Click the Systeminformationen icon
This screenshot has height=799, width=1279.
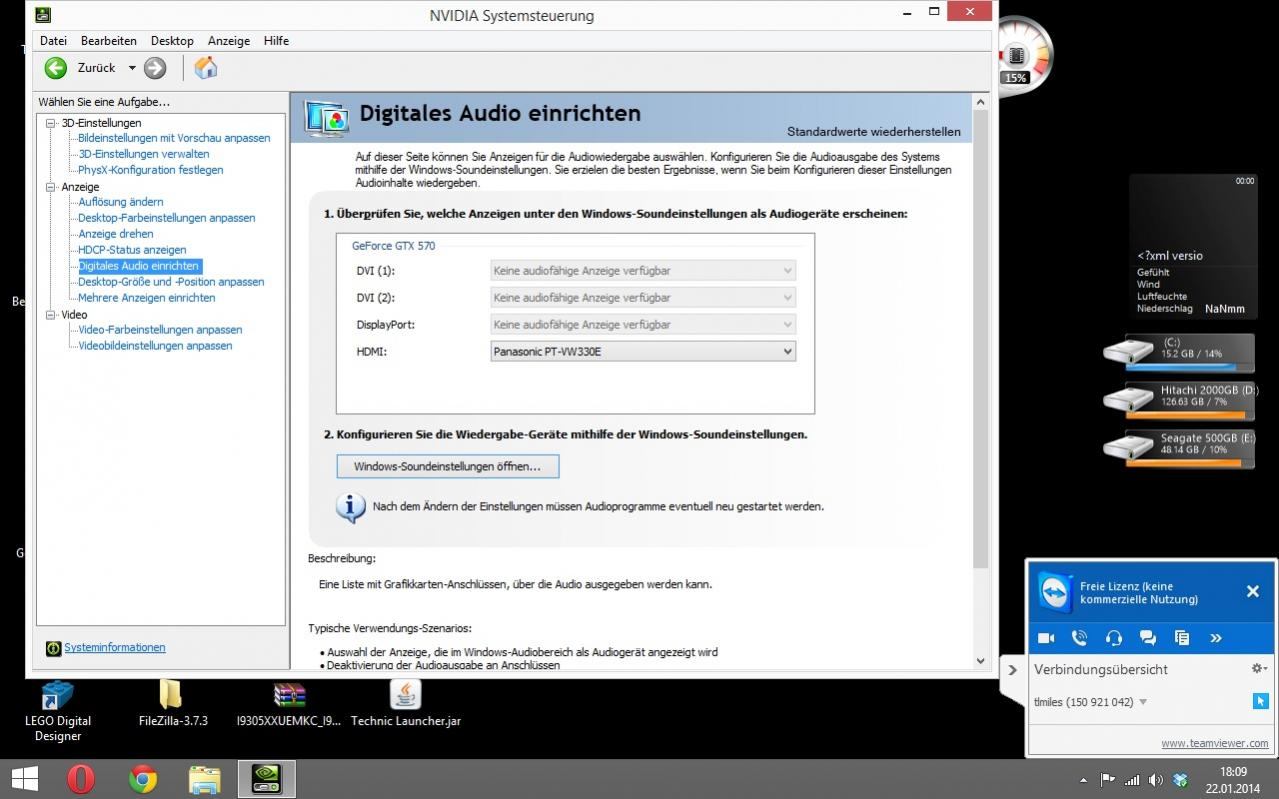coord(53,649)
